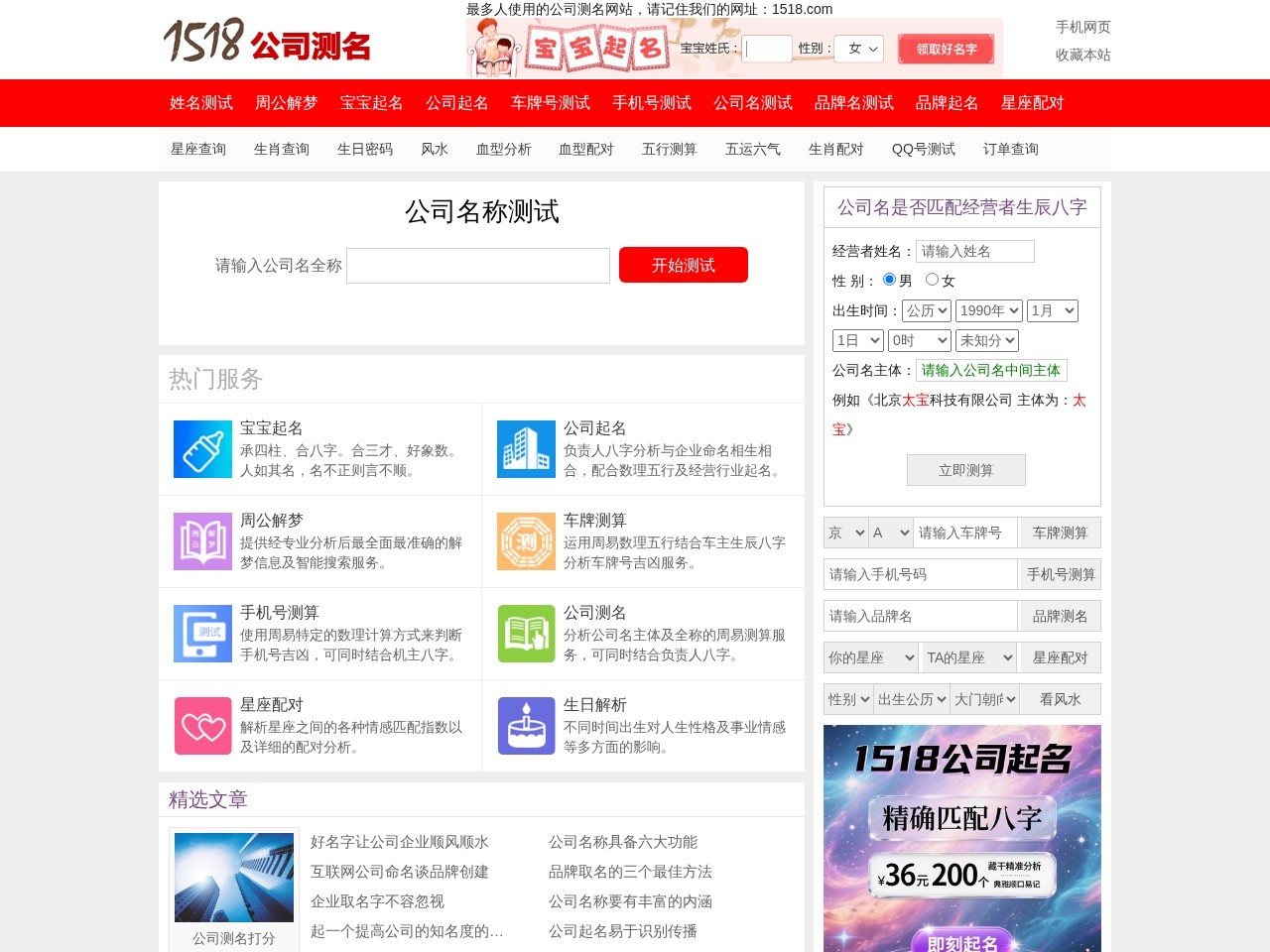This screenshot has width=1270, height=952.
Task: Click the 公司测名 green book icon
Action: [526, 634]
